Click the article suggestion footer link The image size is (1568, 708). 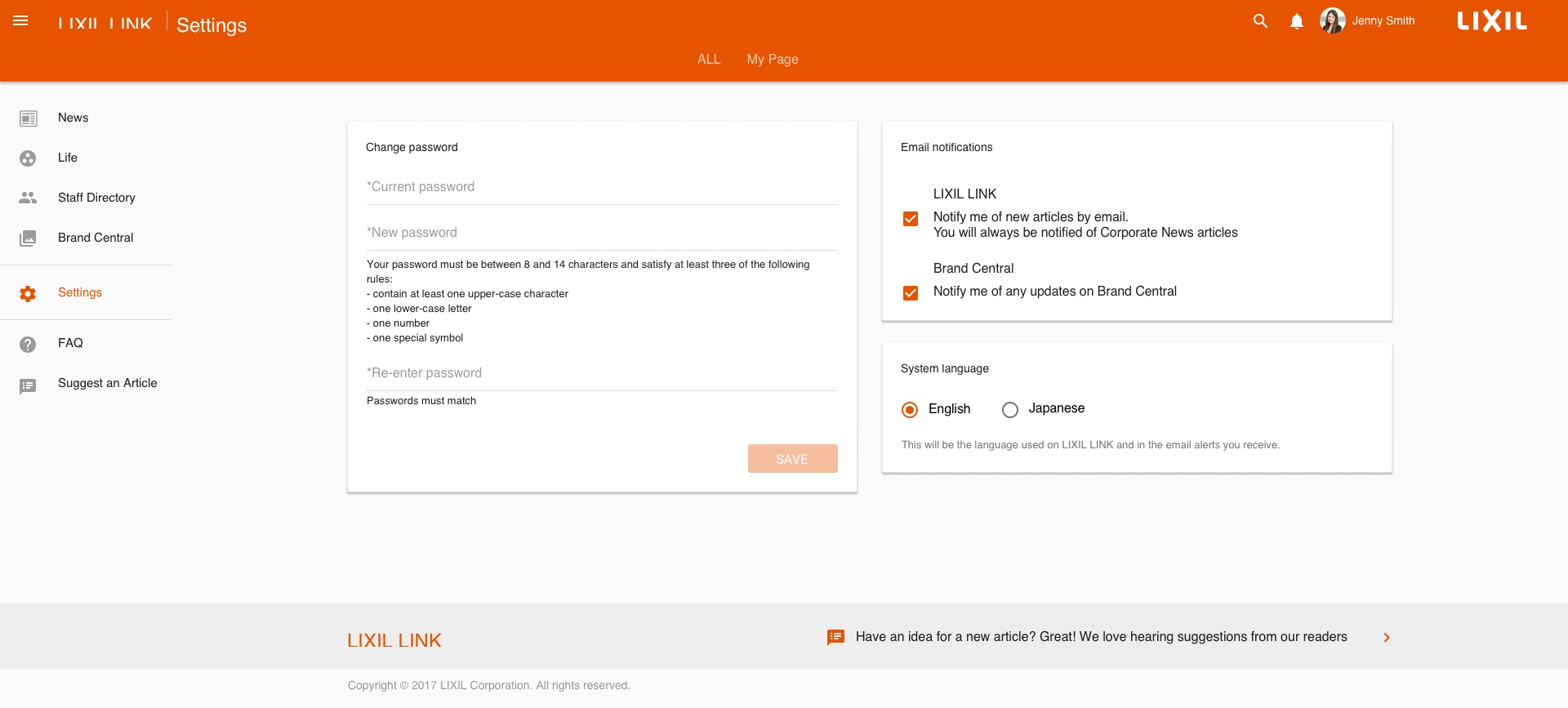(x=1101, y=637)
